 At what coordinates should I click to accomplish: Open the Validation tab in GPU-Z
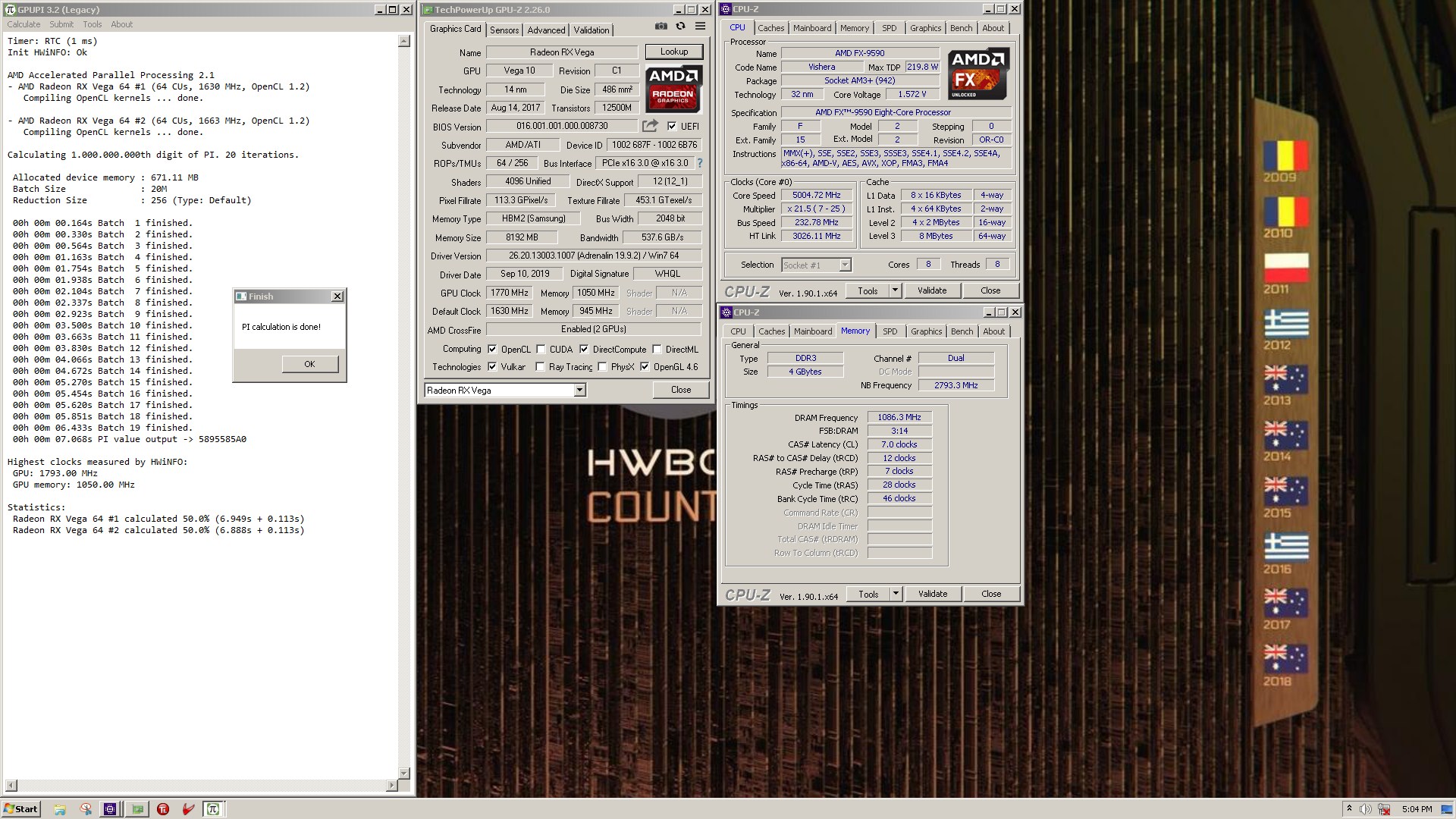coord(591,30)
